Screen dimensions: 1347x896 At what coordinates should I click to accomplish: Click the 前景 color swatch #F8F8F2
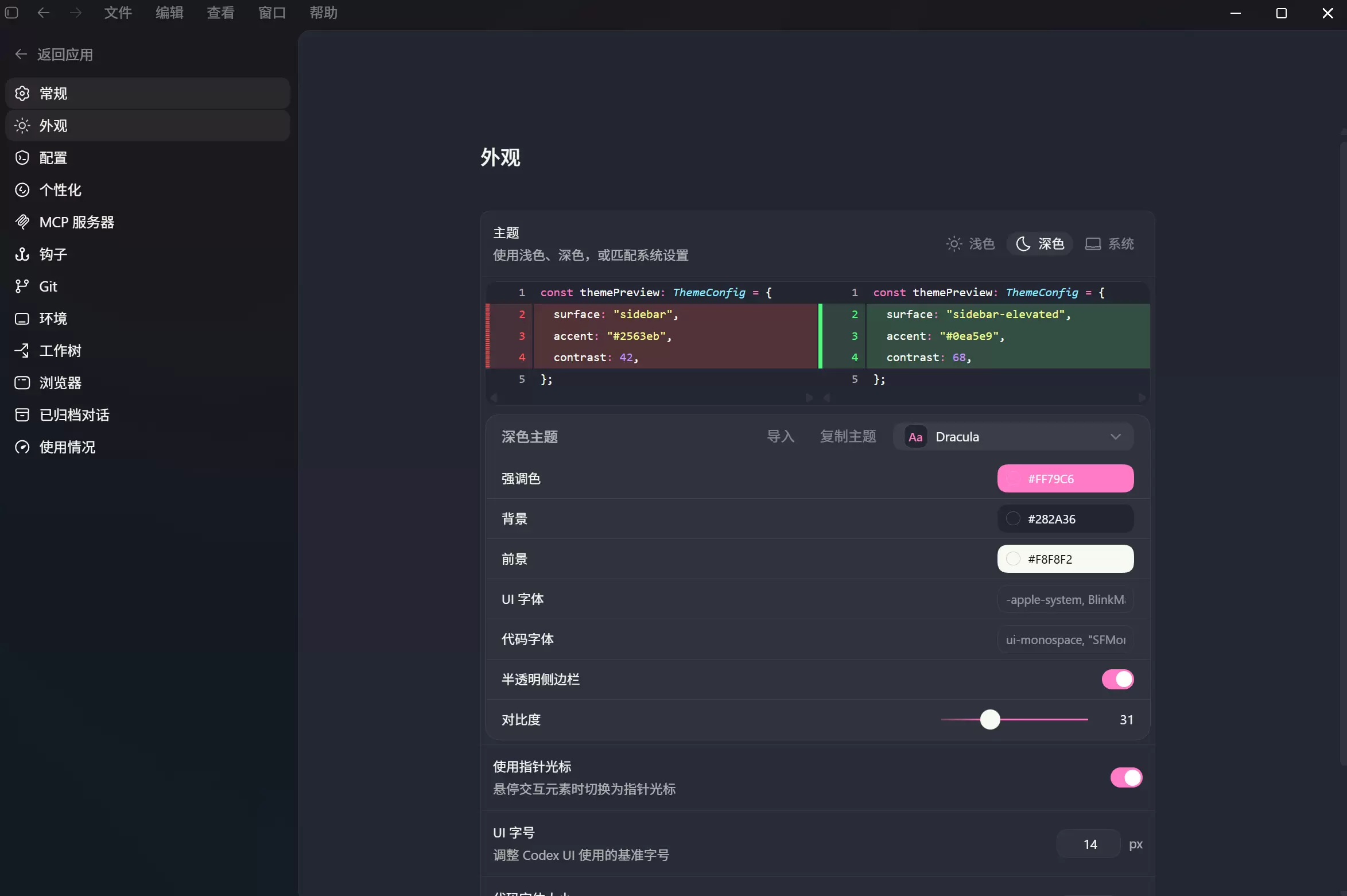pyautogui.click(x=1065, y=559)
